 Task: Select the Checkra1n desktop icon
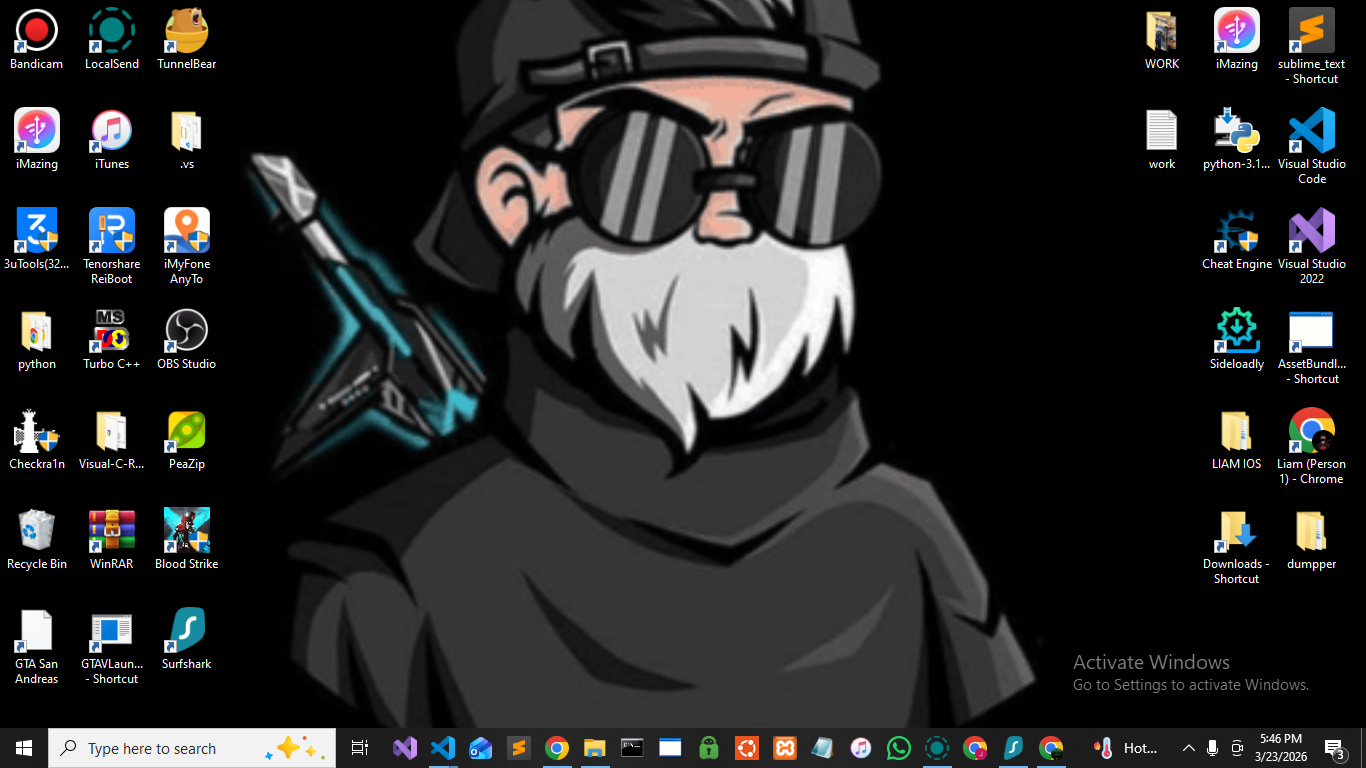[x=37, y=432]
